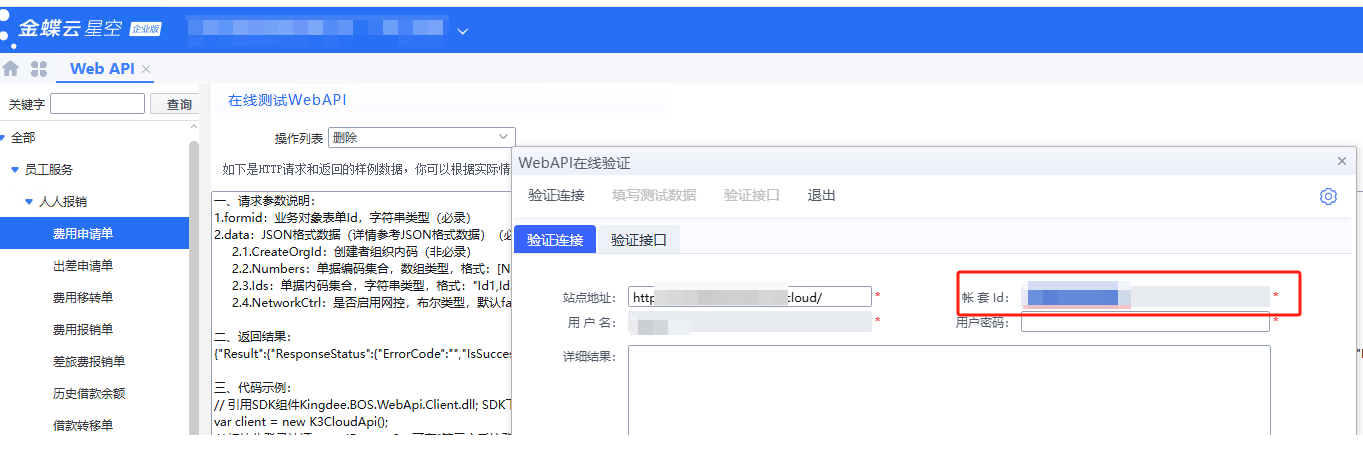Close the Web API tab
The image size is (1363, 461).
(x=146, y=69)
